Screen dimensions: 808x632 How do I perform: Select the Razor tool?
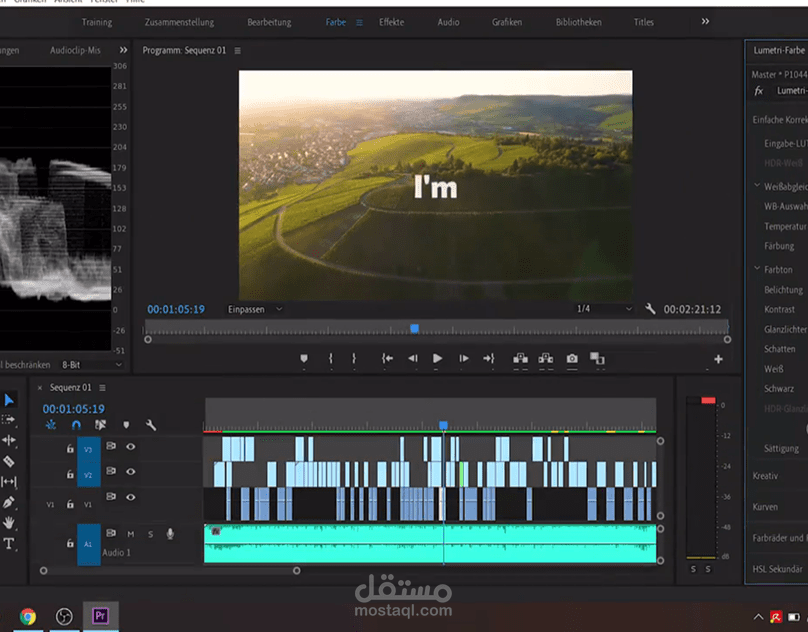[x=8, y=461]
